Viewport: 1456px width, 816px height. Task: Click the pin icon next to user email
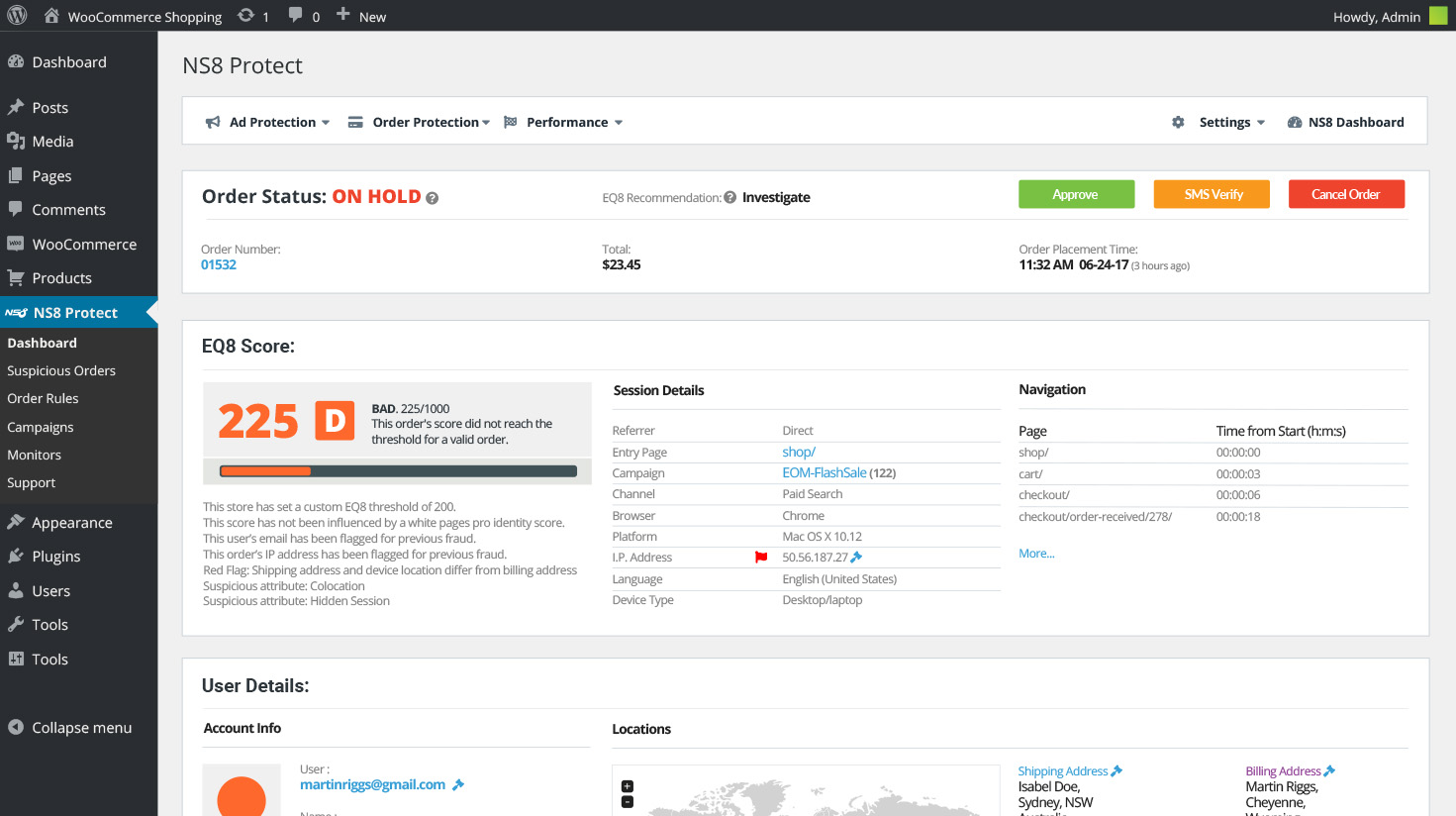458,784
